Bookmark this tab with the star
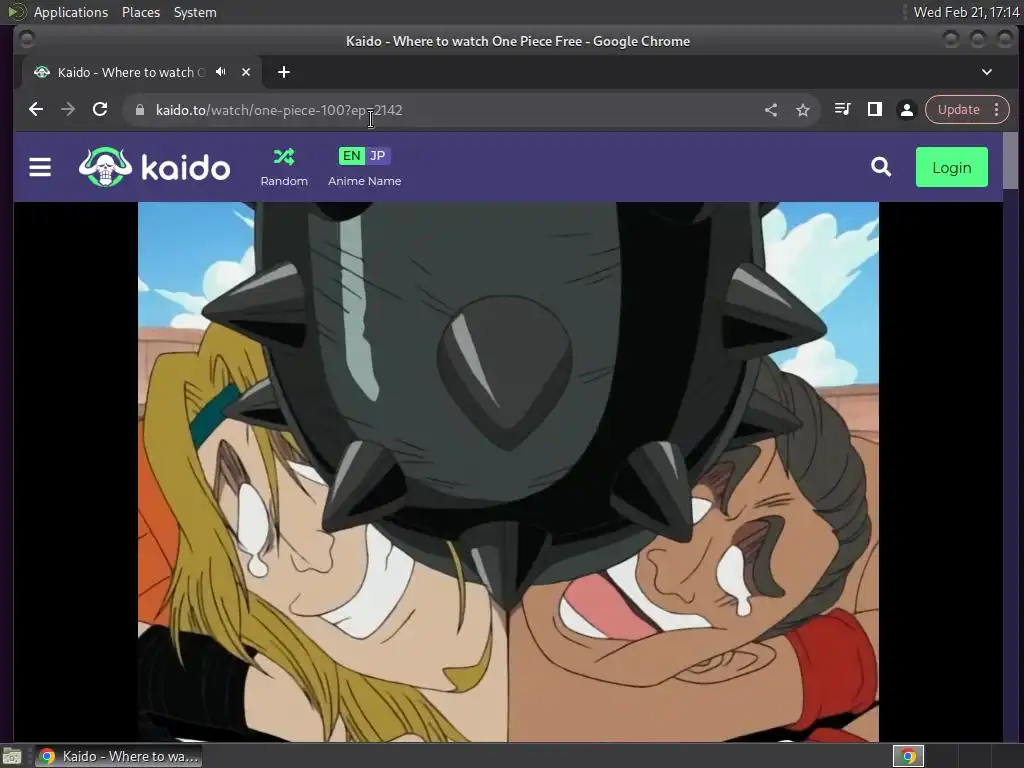Image resolution: width=1024 pixels, height=768 pixels. point(803,110)
